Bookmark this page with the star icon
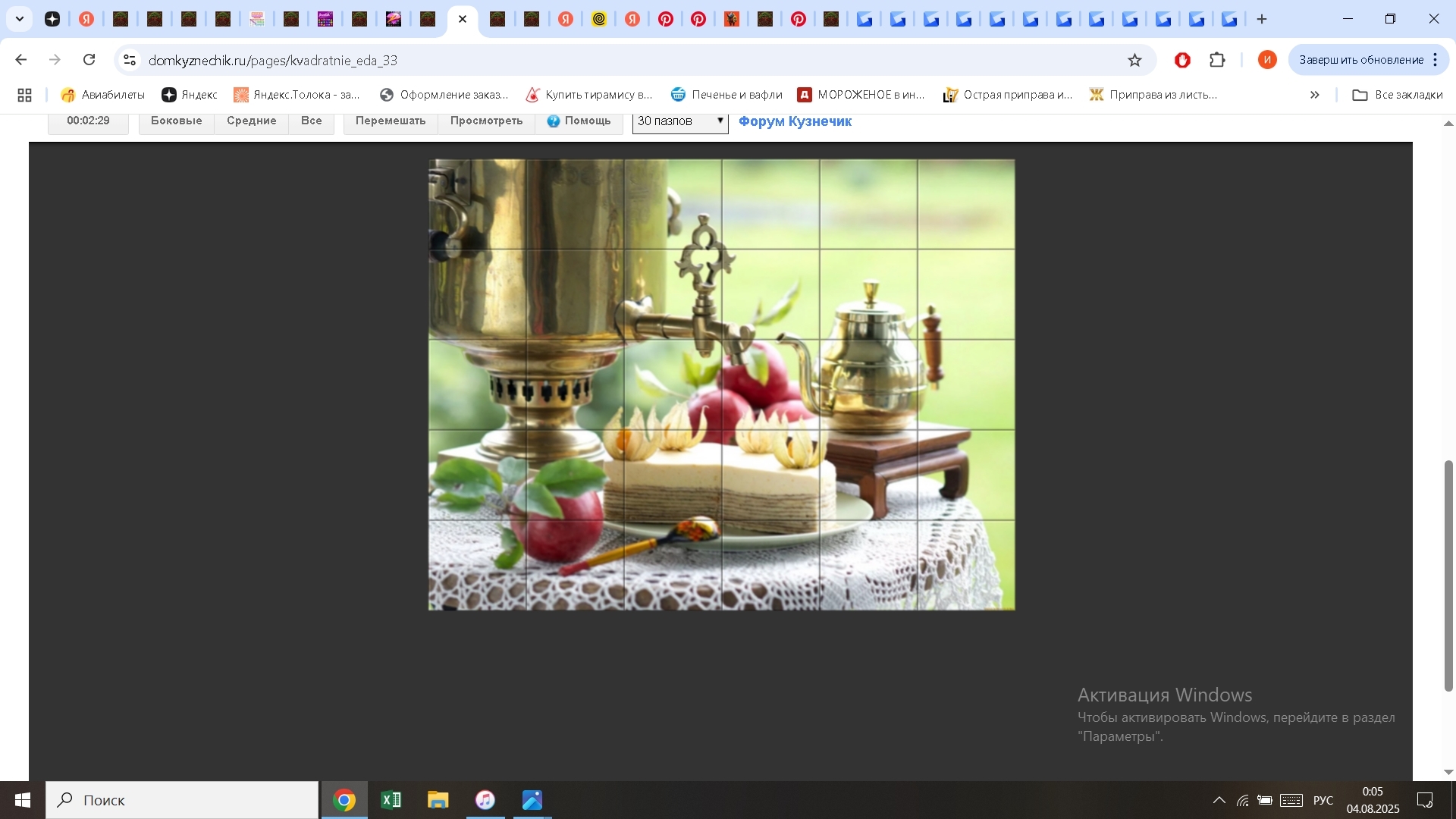The height and width of the screenshot is (819, 1456). [x=1134, y=60]
